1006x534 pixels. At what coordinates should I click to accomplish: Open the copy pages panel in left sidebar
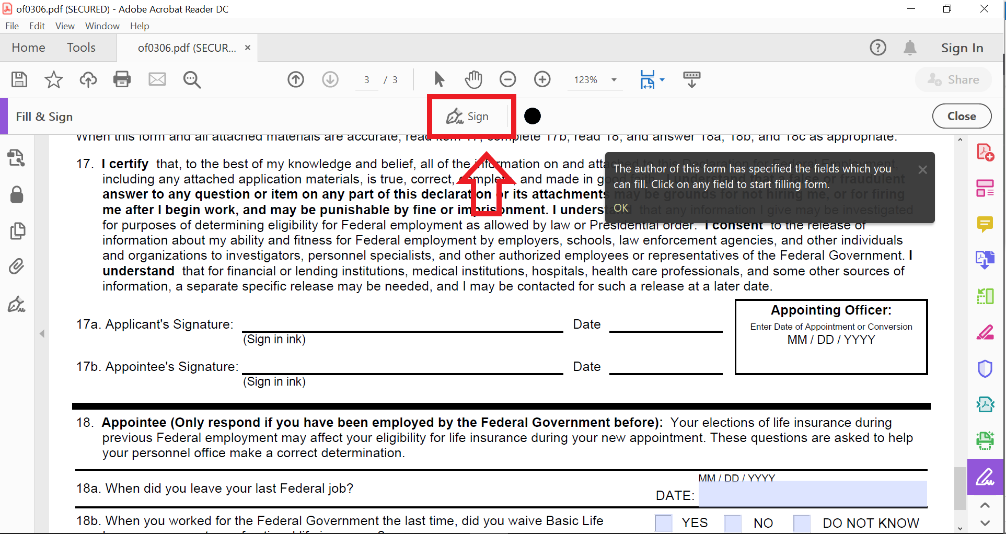coord(17,231)
